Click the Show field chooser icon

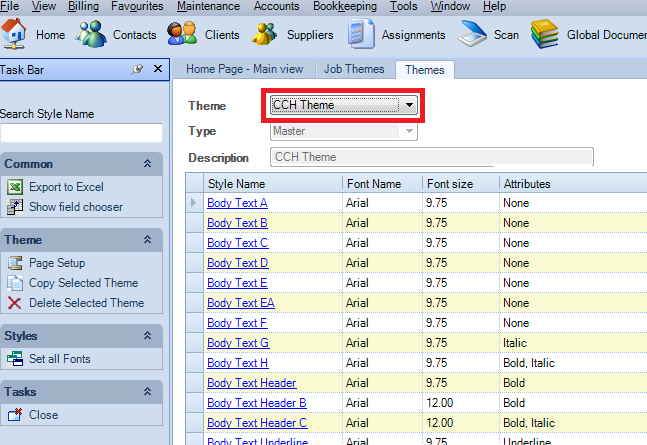(15, 207)
